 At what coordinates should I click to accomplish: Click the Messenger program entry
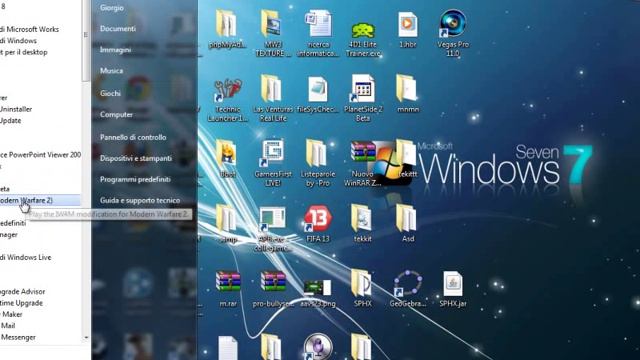pyautogui.click(x=18, y=337)
